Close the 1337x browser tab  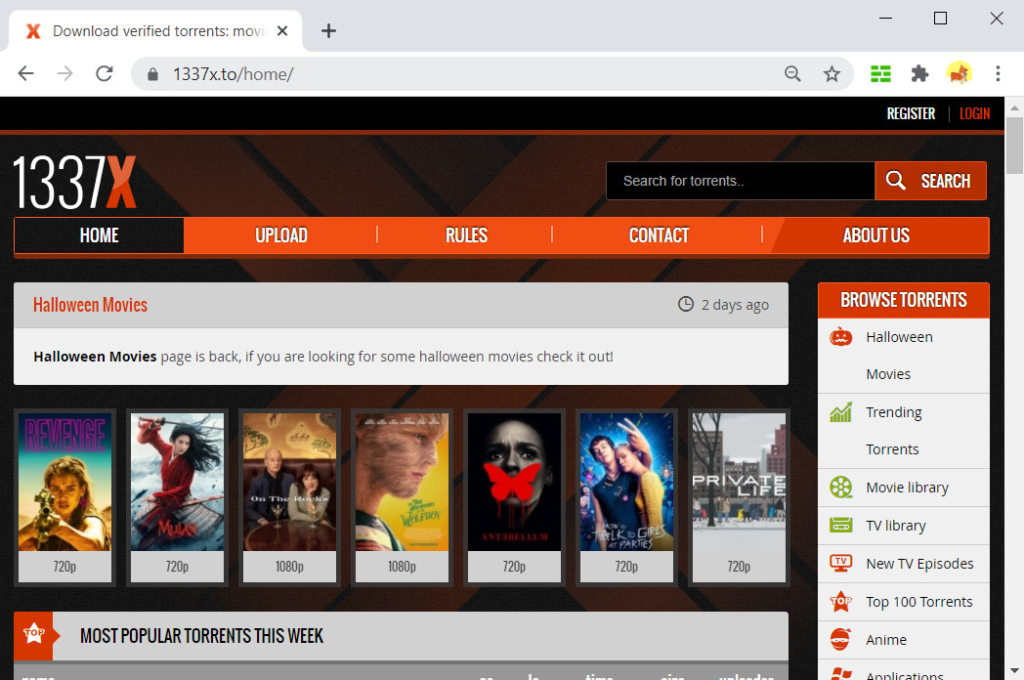point(282,31)
